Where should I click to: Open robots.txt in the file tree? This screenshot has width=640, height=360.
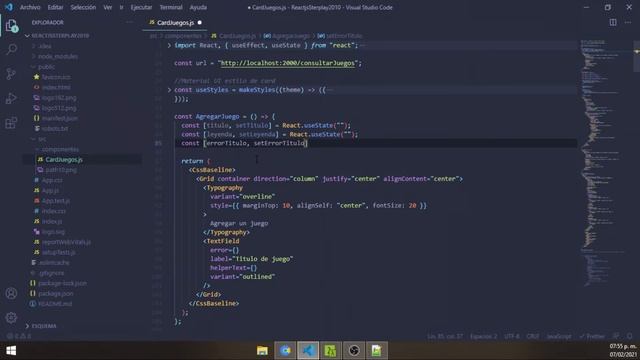(x=55, y=129)
